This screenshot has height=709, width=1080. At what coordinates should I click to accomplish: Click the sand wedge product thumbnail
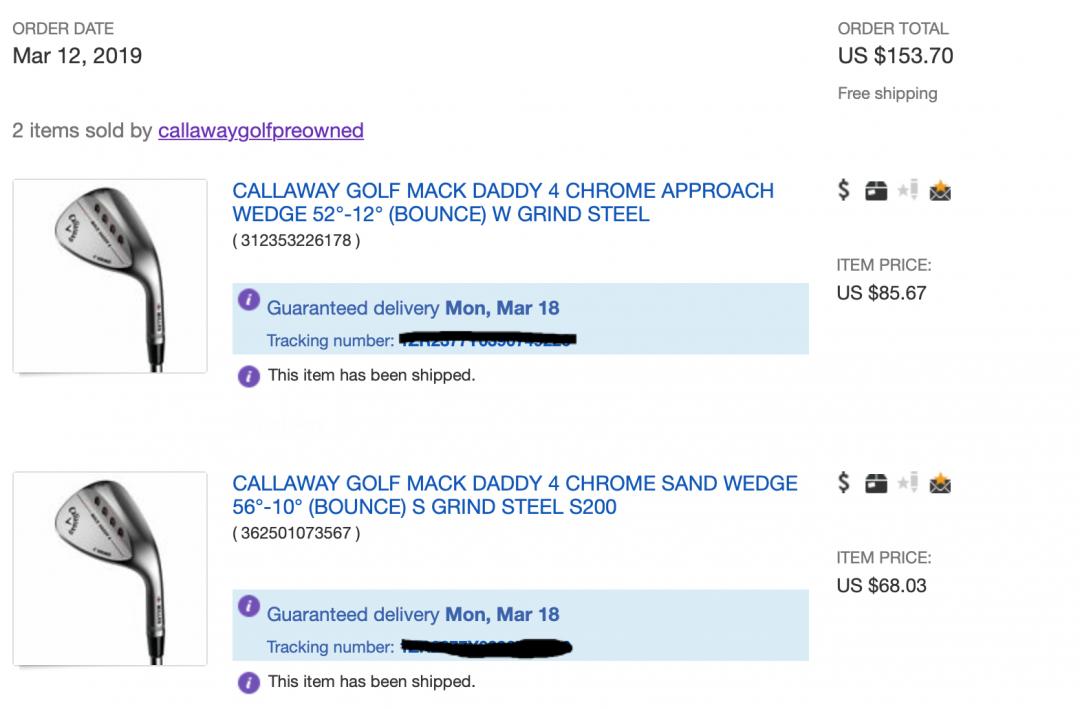click(x=110, y=569)
